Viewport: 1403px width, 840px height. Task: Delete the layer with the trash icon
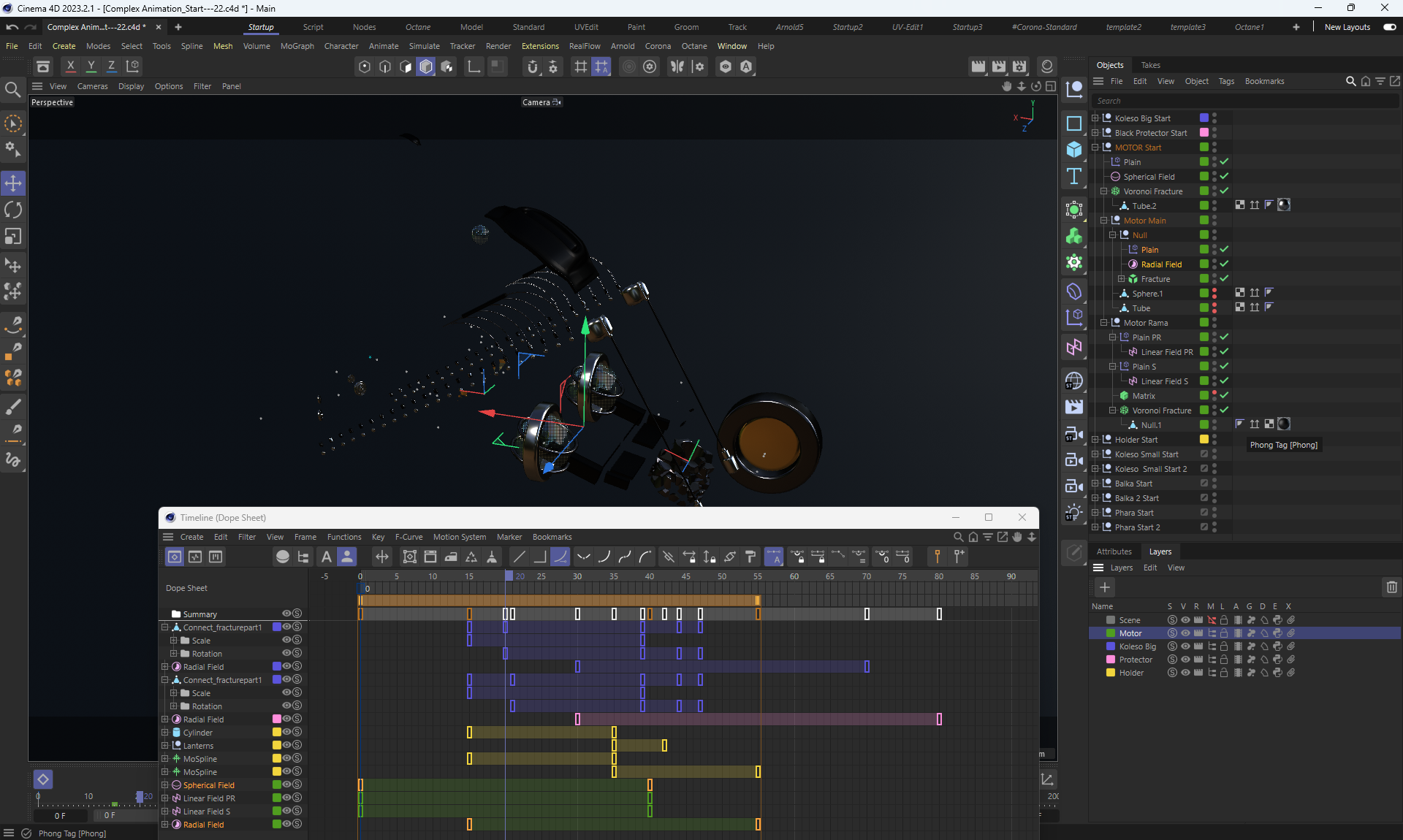1391,587
